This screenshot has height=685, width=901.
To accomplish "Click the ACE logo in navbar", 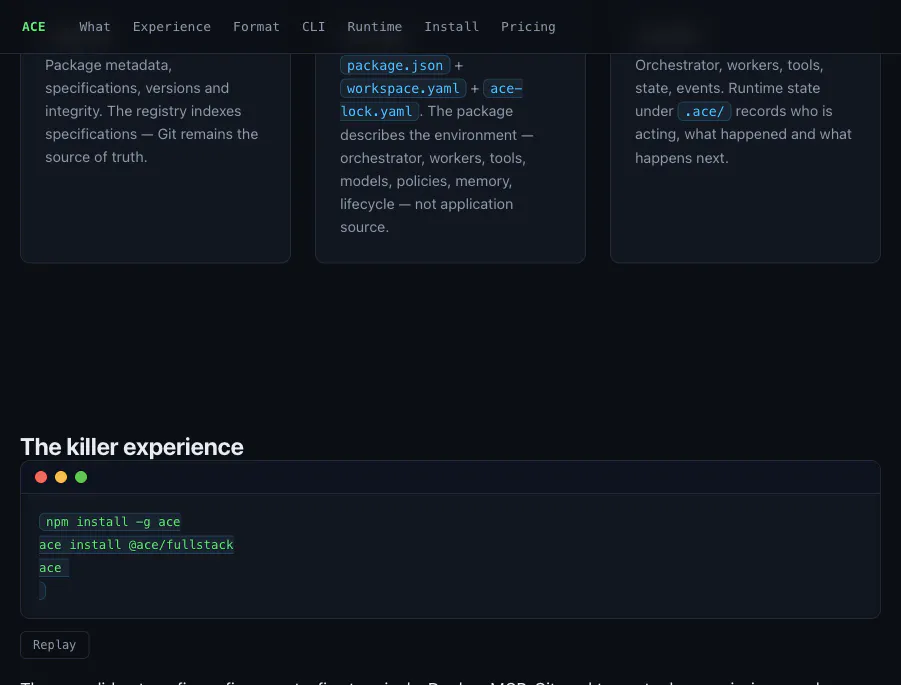I will 33,27.
